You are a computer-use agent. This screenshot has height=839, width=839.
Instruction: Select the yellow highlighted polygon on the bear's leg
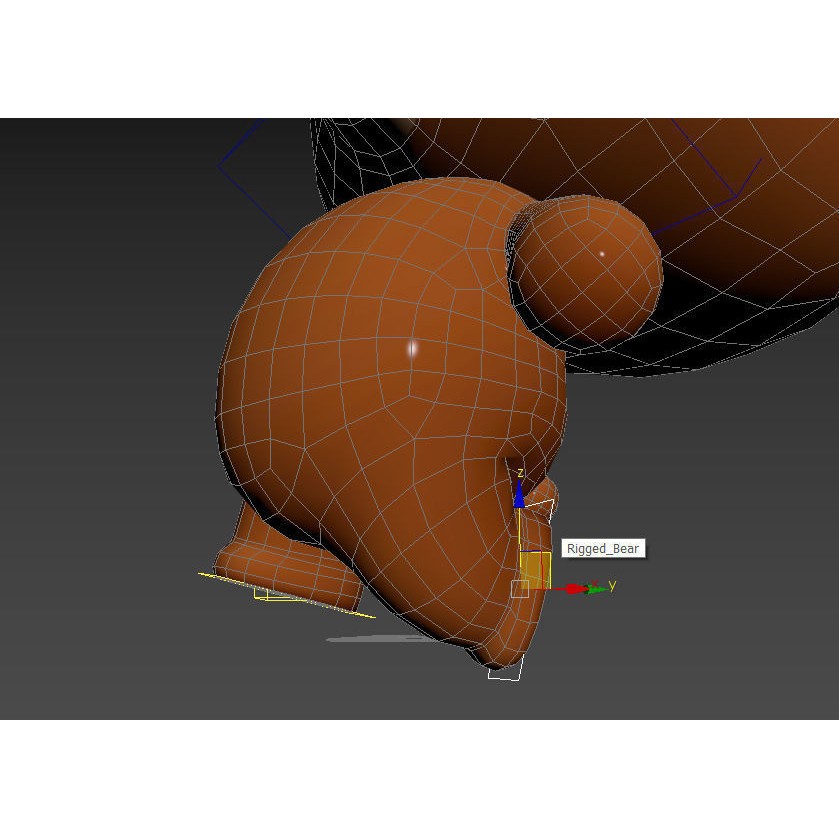tap(535, 567)
